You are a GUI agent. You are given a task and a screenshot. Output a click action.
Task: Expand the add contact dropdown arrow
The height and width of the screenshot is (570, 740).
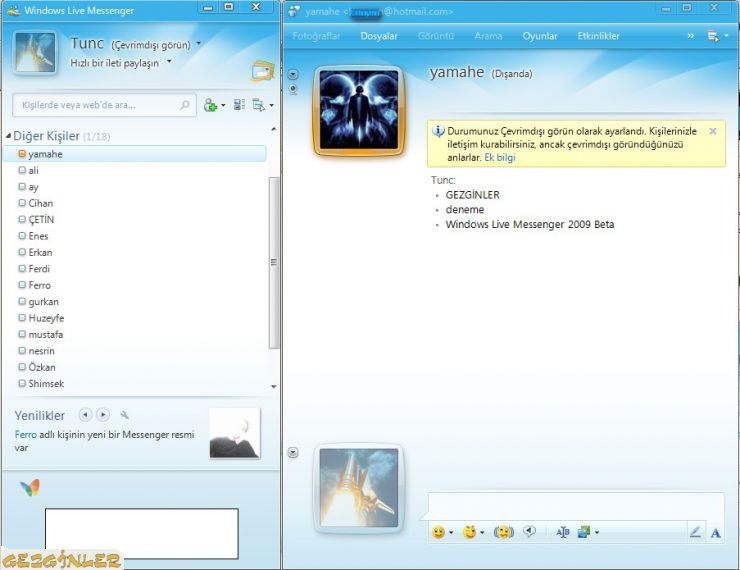point(223,105)
